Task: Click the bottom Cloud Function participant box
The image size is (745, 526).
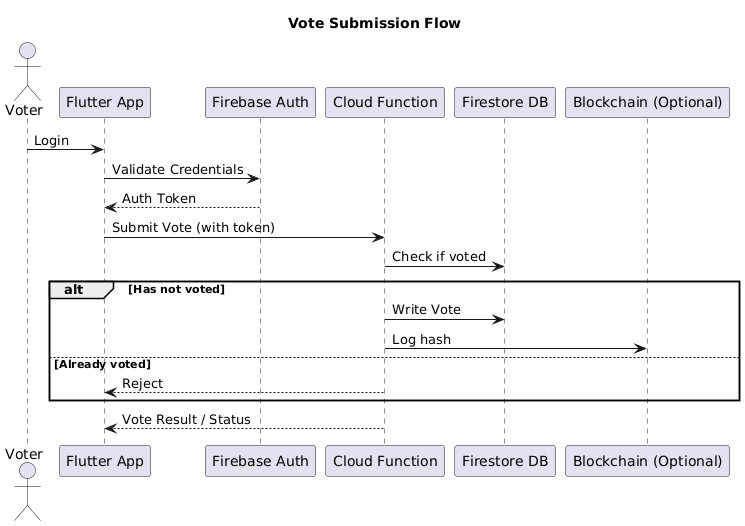Action: (385, 461)
